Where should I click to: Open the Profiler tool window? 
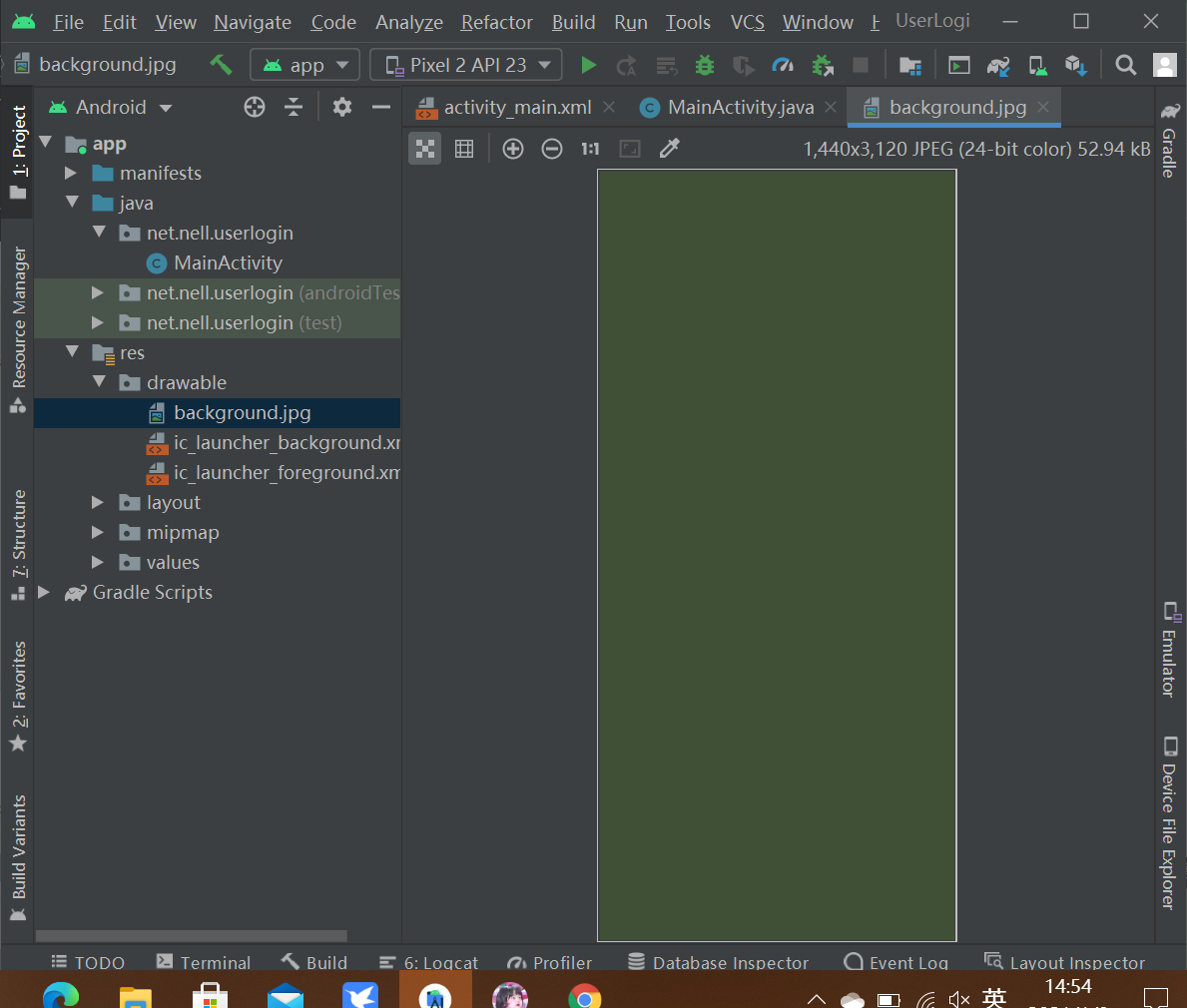coord(550,962)
